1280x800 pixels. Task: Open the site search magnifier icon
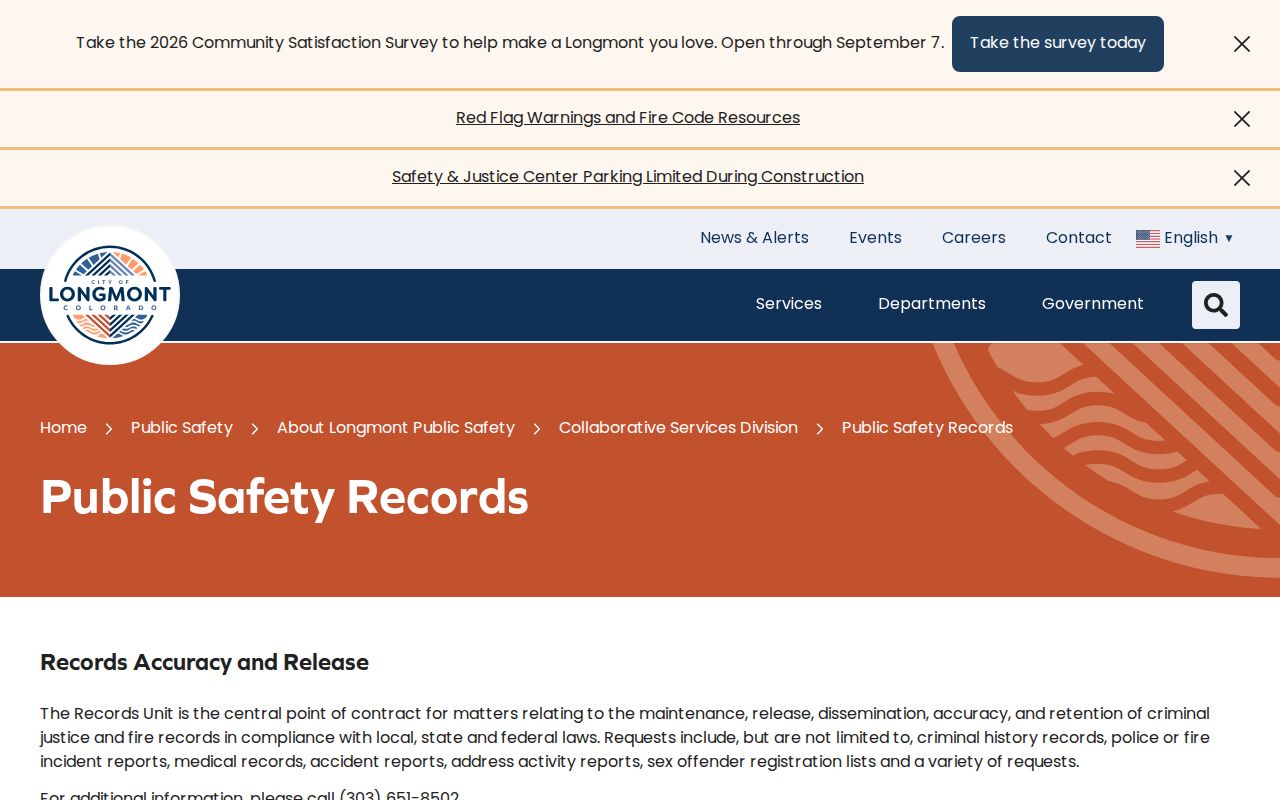coord(1216,305)
